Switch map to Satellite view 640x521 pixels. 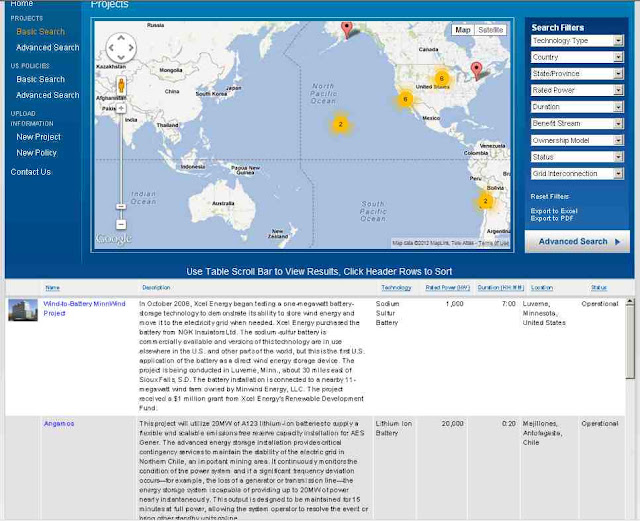pyautogui.click(x=491, y=30)
